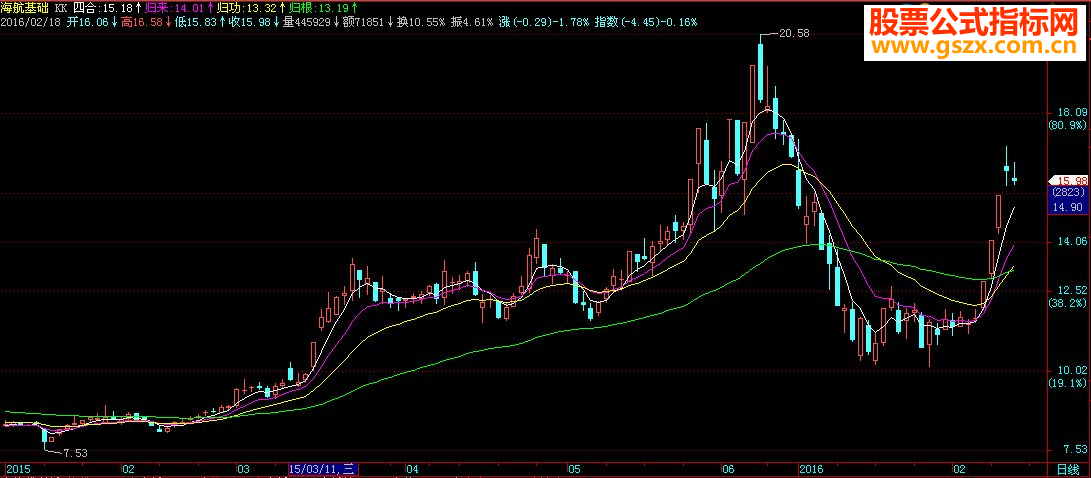Select the 四合:15.18 indicator value
This screenshot has height=478, width=1091.
[103, 8]
